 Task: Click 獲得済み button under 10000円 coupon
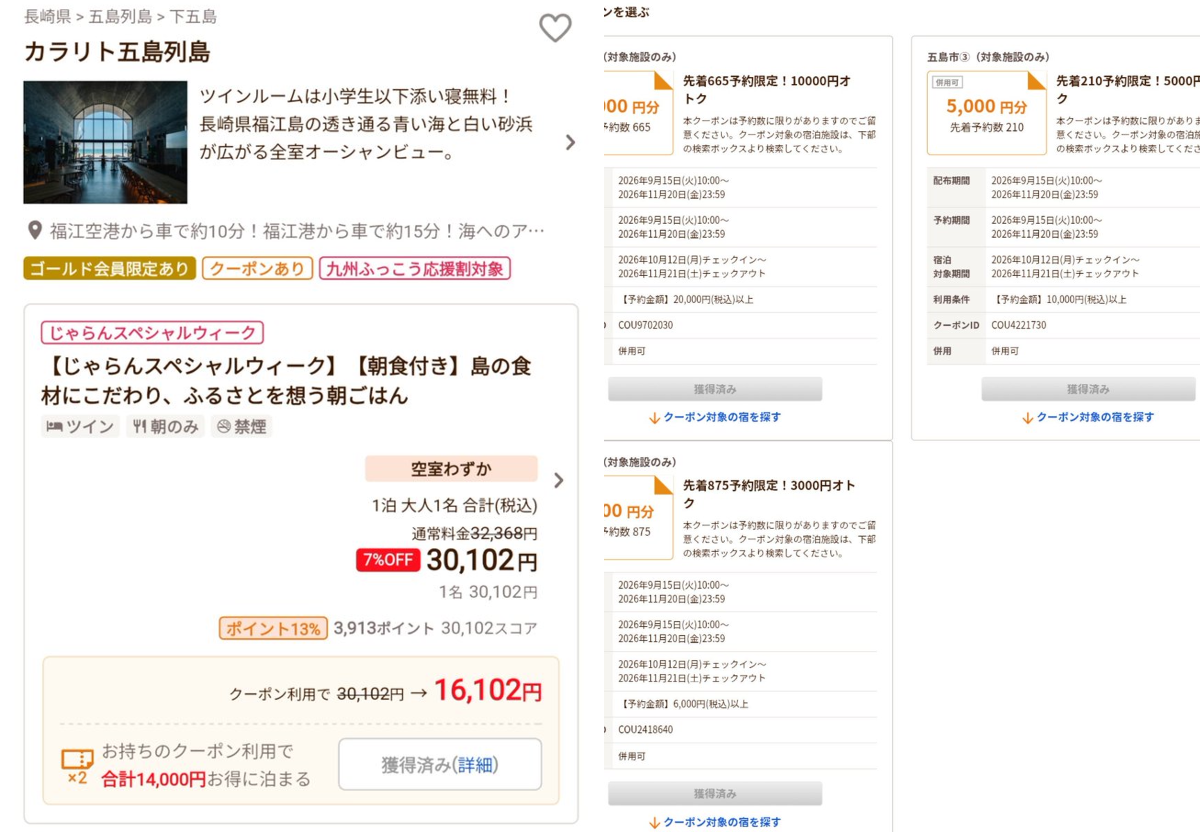(715, 389)
